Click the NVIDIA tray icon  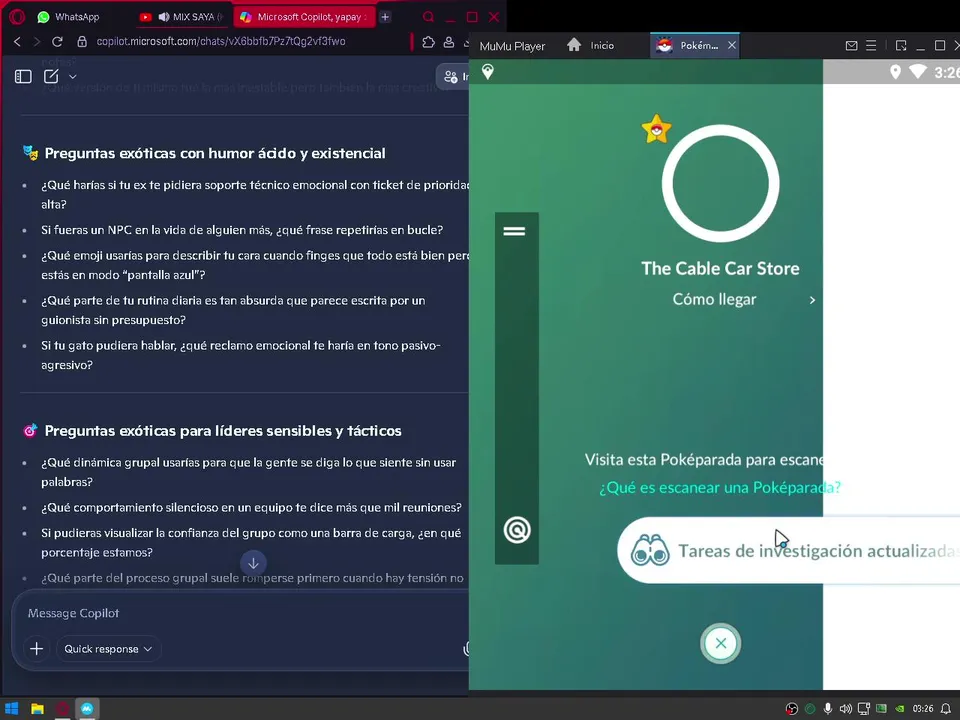click(x=900, y=709)
